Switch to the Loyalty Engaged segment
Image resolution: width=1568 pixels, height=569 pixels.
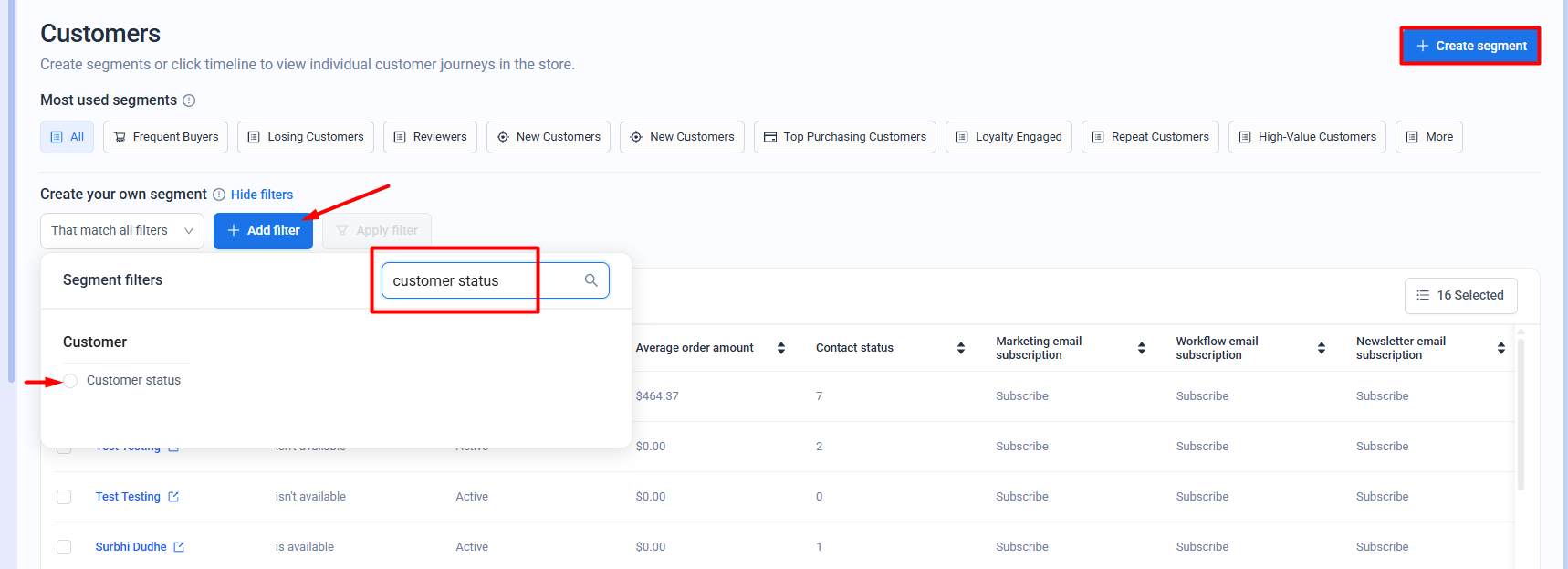point(1009,137)
